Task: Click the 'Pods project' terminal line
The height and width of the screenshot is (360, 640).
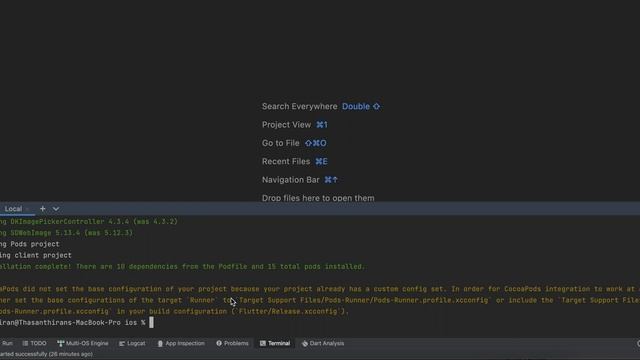Action: click(30, 244)
